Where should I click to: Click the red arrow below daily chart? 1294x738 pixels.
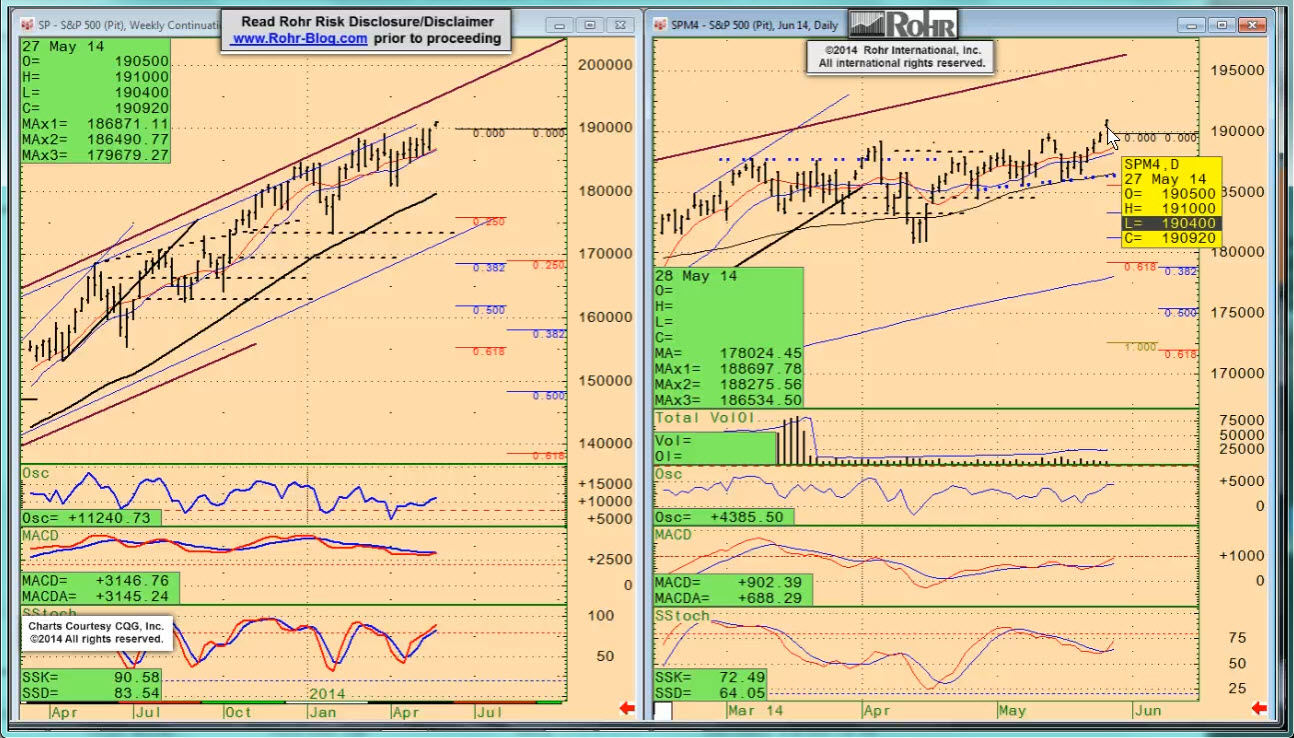point(1259,709)
